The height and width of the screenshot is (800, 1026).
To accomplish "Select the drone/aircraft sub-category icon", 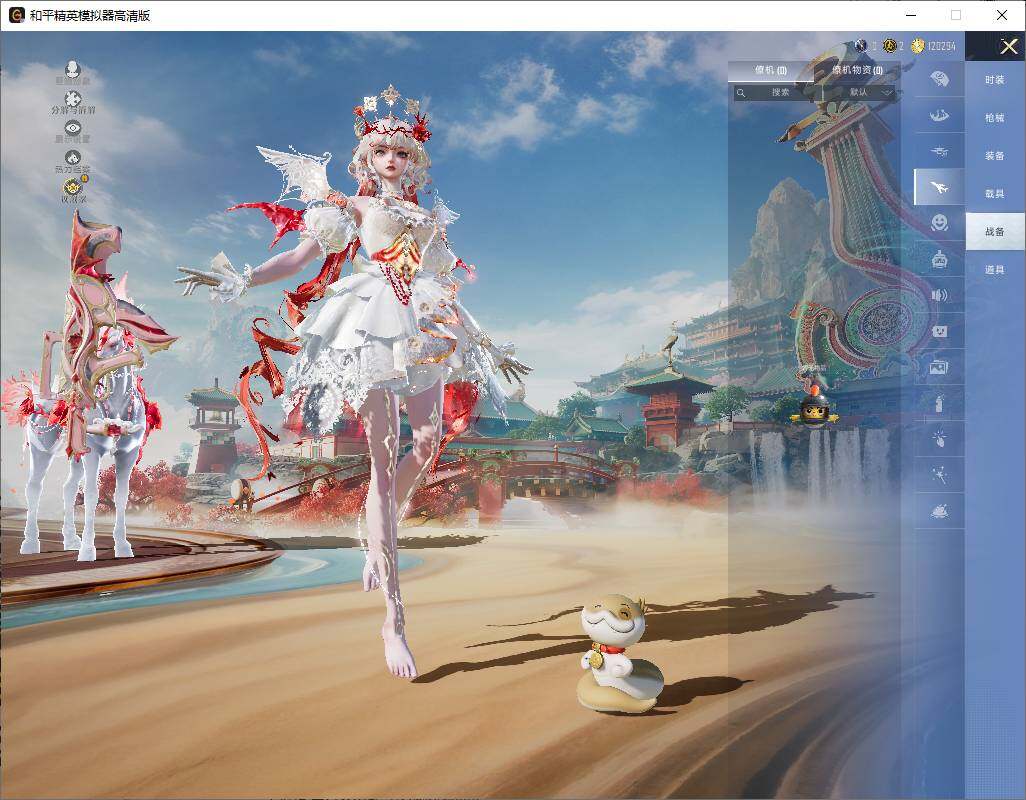I will tap(940, 152).
